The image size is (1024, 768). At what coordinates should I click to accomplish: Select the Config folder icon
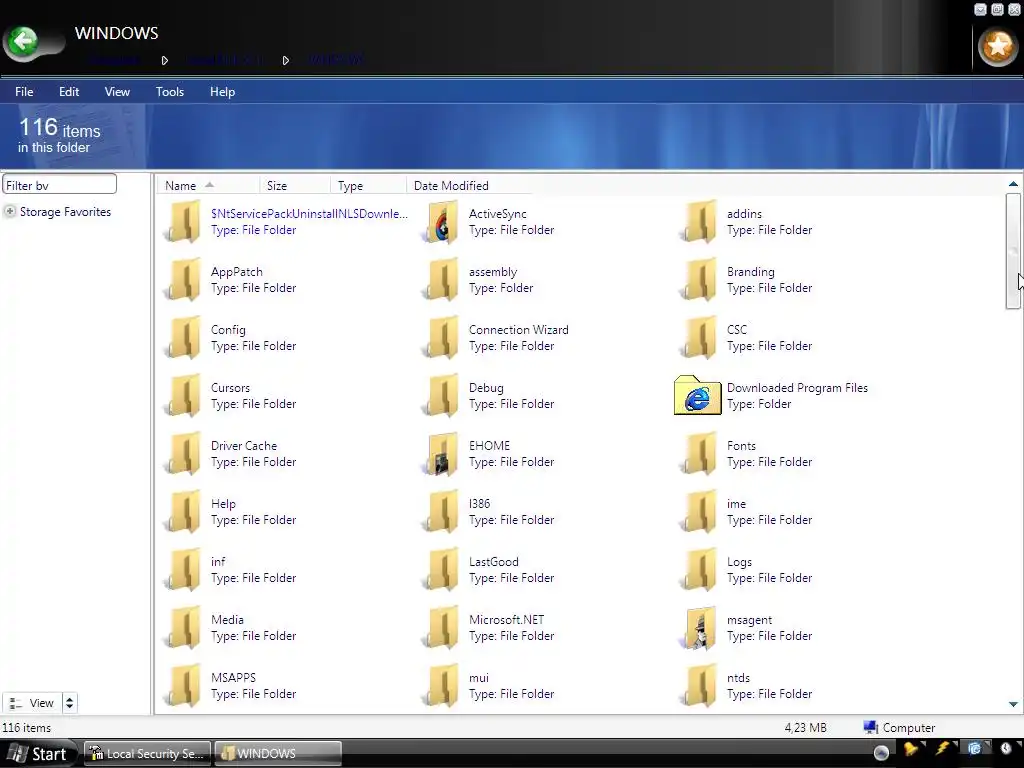pos(184,338)
